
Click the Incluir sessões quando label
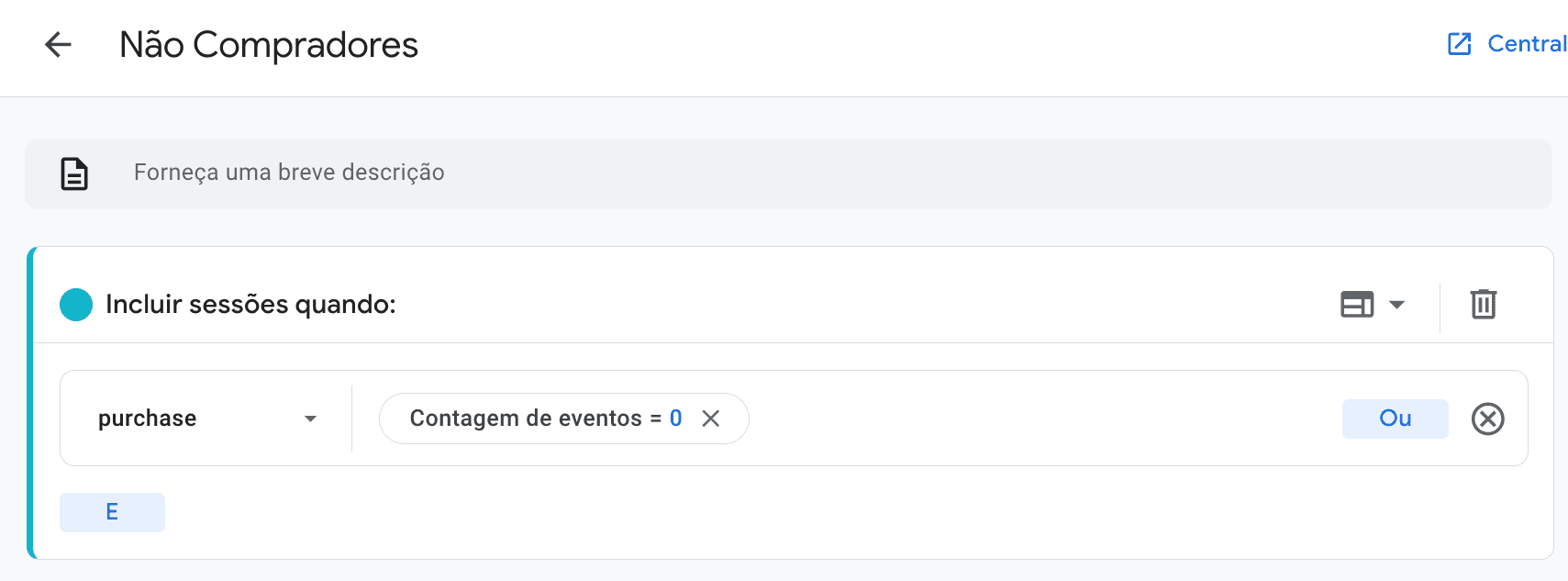pos(250,304)
